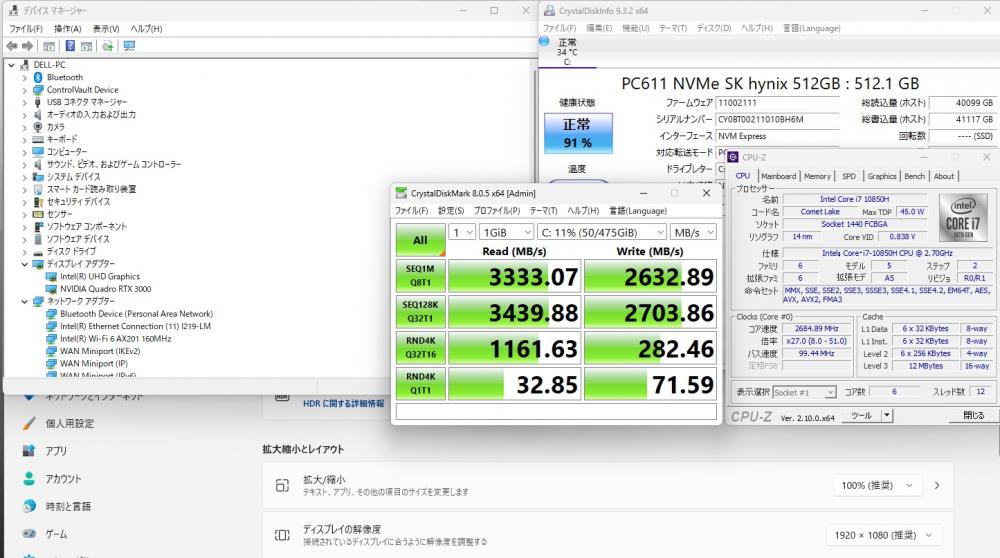Open the drive C: 11% dropdown
Viewport: 1000px width, 558px height.
(x=602, y=232)
